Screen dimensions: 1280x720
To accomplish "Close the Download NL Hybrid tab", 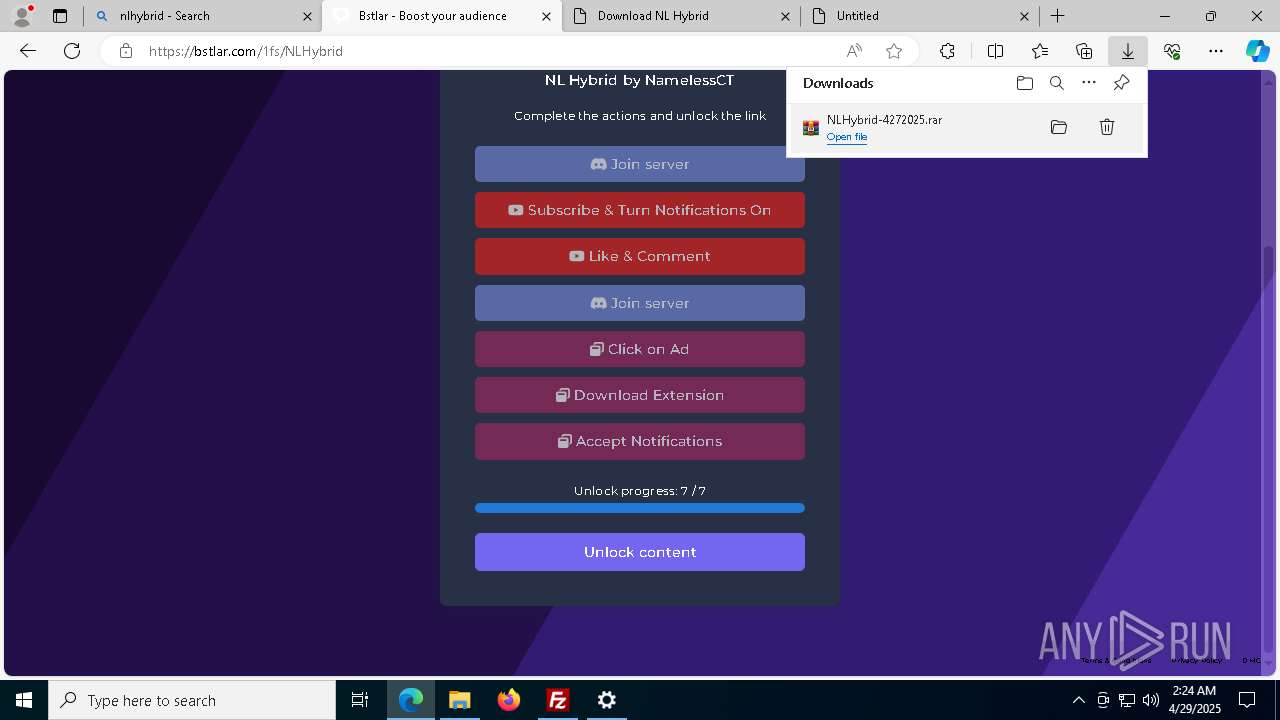I will [x=785, y=16].
